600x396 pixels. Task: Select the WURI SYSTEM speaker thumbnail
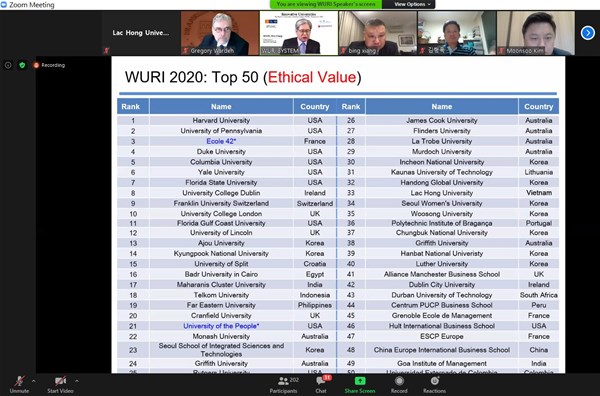tap(299, 33)
